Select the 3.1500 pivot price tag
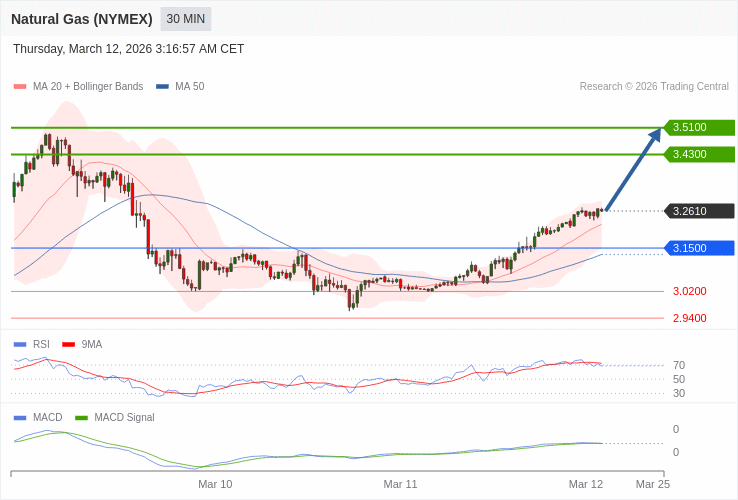Viewport: 738px width, 500px height. [699, 248]
